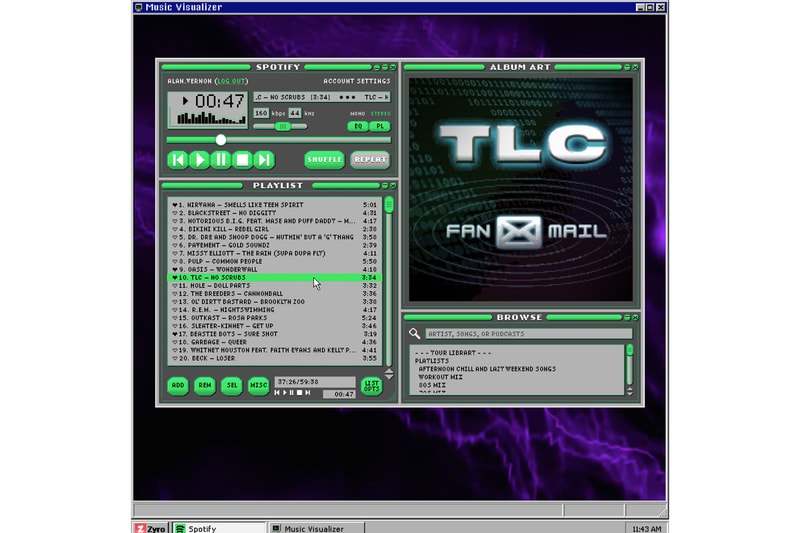Click heart icon beside Oasis Wonderwall
This screenshot has width=800, height=533.
point(174,269)
